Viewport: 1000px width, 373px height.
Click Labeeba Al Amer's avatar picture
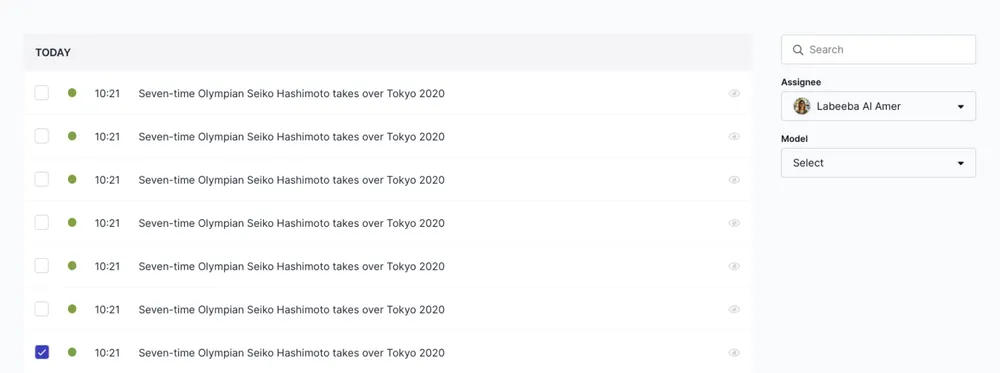tap(802, 106)
